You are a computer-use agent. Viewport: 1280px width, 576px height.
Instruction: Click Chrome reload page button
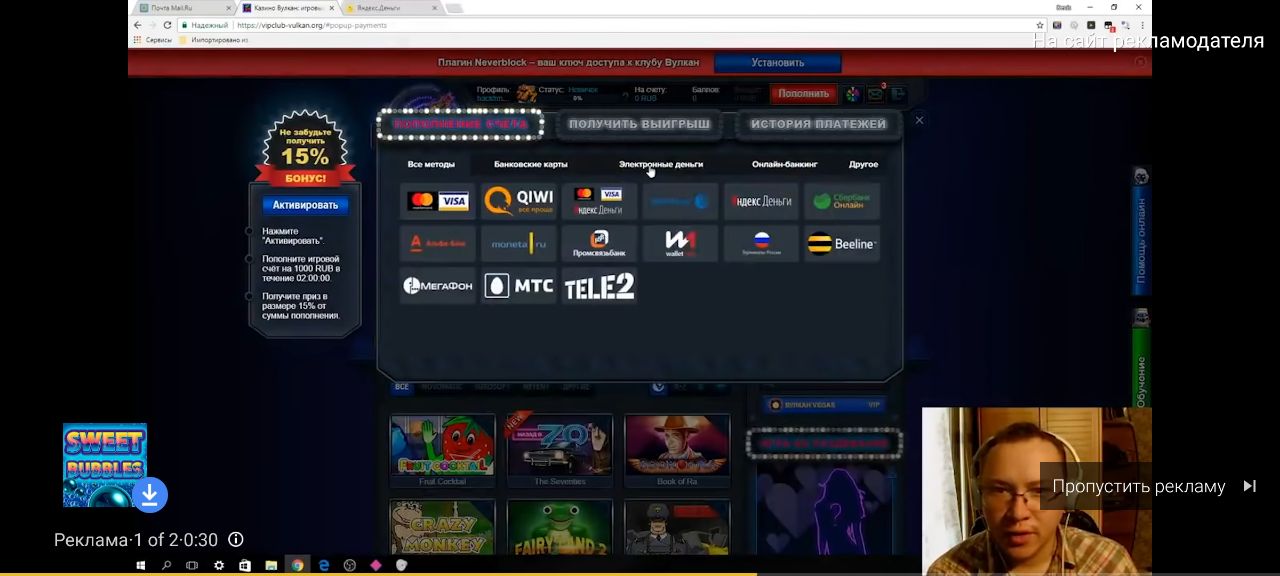[x=168, y=25]
